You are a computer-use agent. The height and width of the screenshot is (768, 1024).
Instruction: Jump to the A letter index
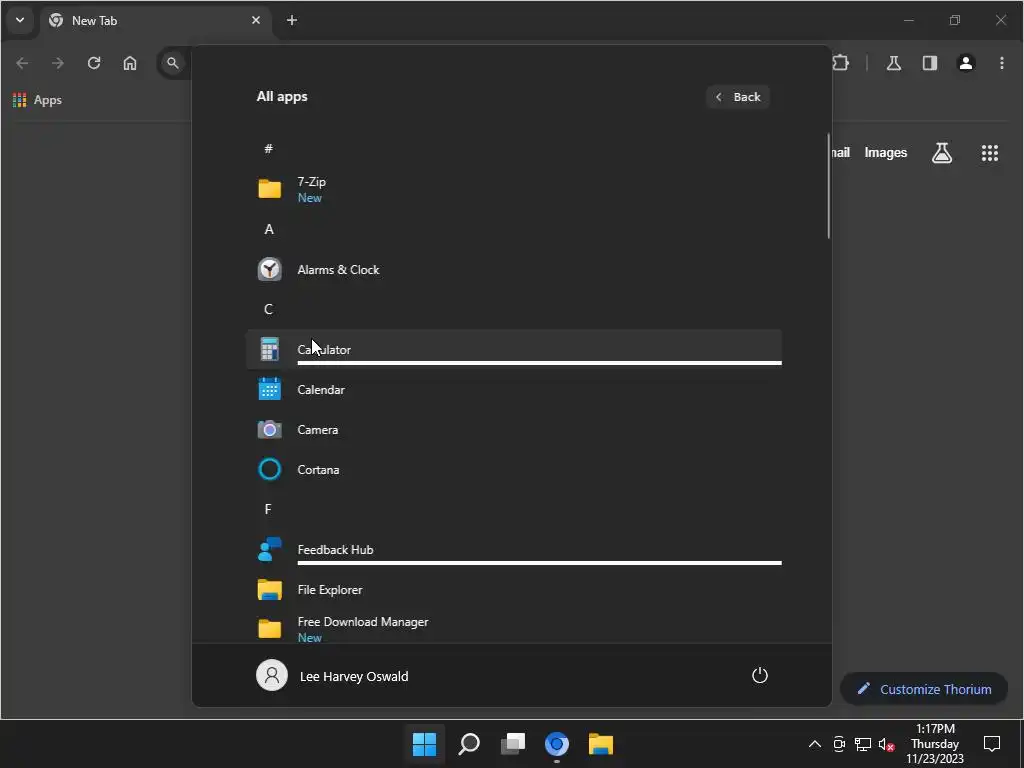[268, 229]
